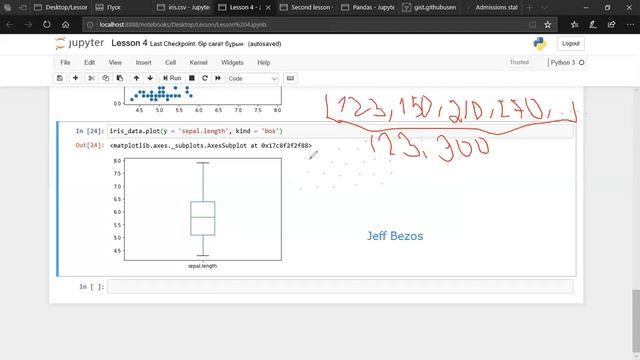Switch to the Pandas Jupyter tab
This screenshot has width=640, height=360.
[x=368, y=7]
